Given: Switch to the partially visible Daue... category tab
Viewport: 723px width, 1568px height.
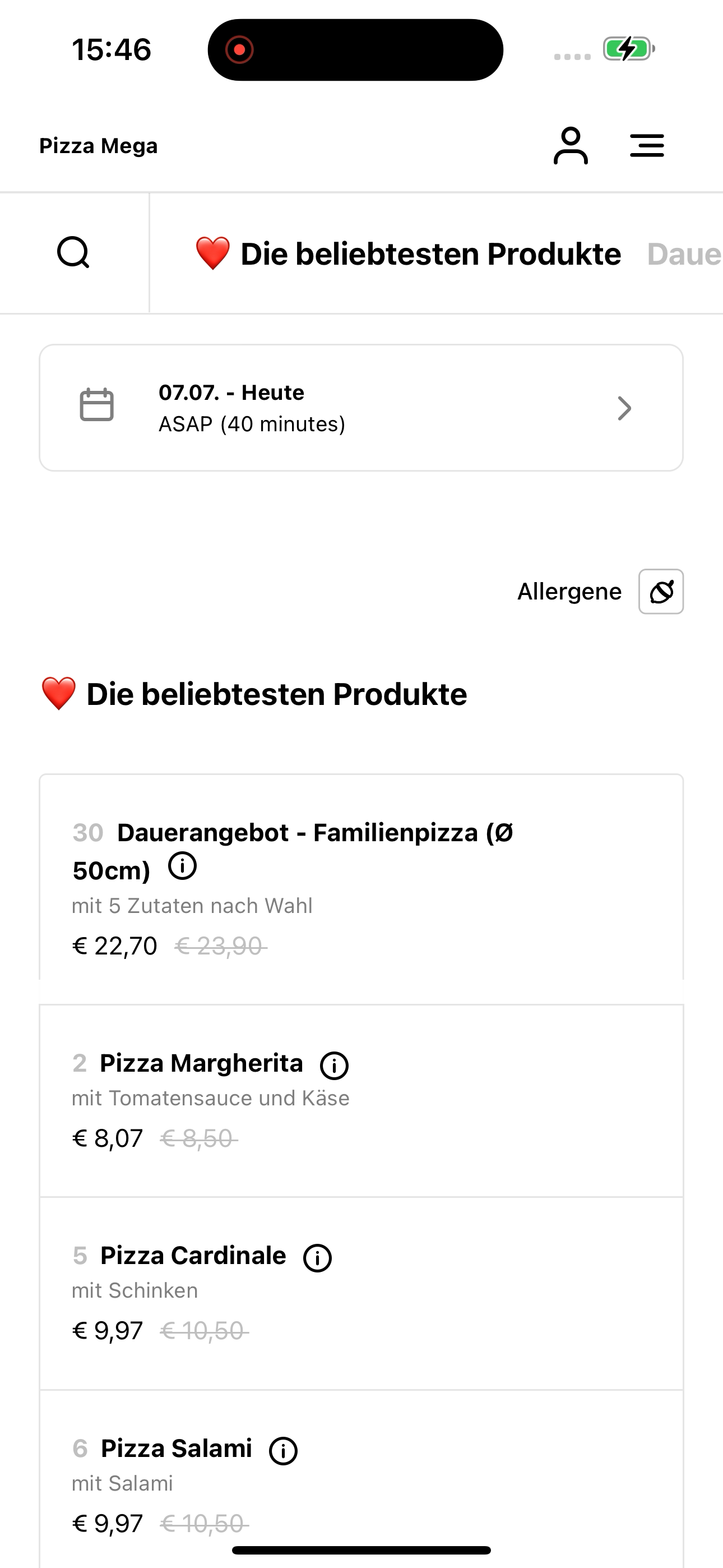Looking at the screenshot, I should 685,254.
